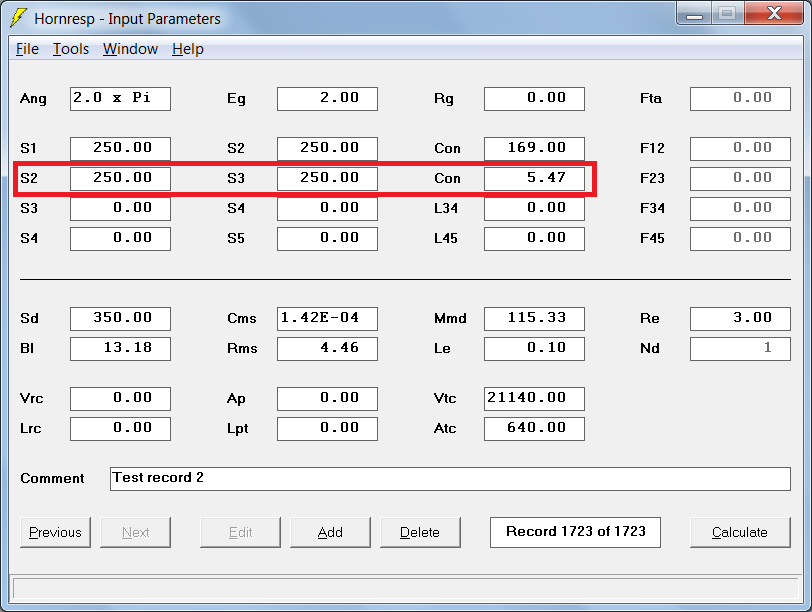This screenshot has height=612, width=812.
Task: Click the Fta input field
Action: coord(740,98)
